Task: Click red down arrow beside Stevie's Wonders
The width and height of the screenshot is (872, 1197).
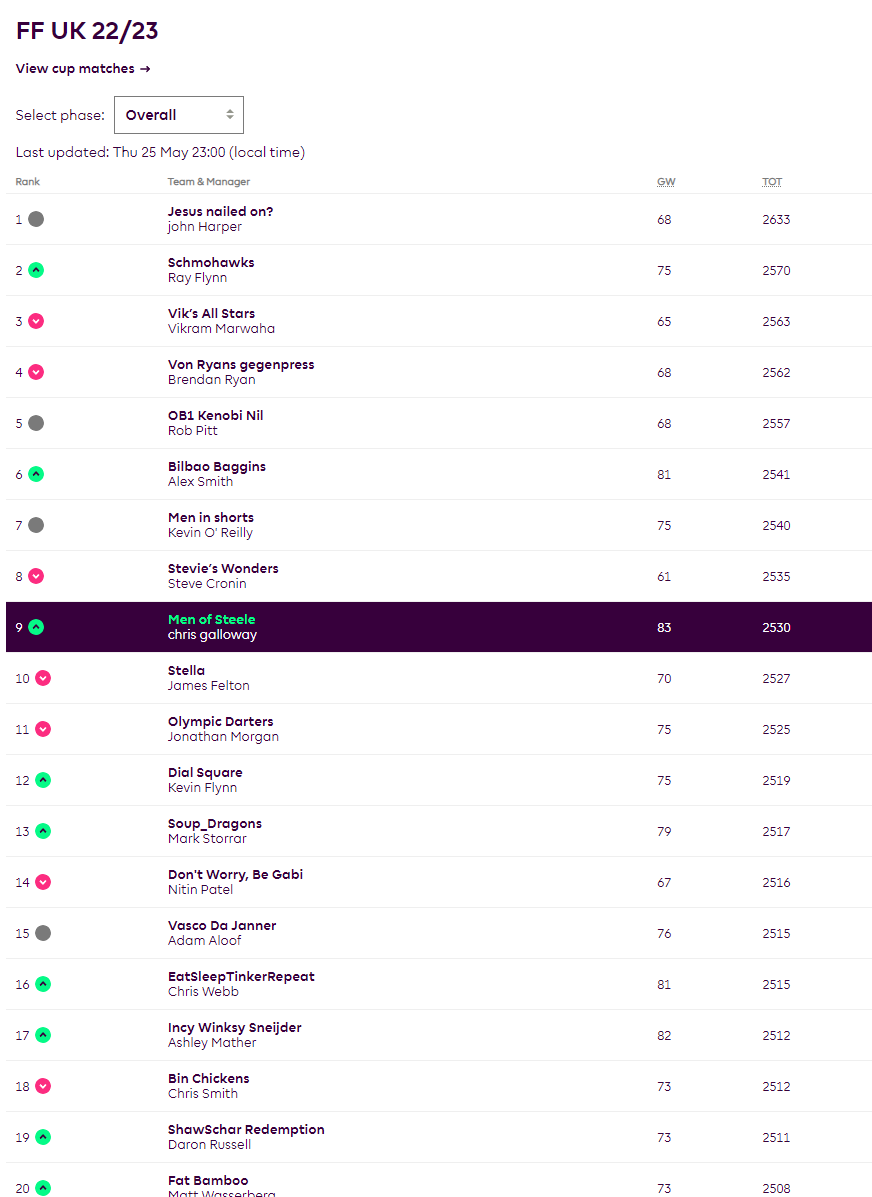Action: point(36,576)
